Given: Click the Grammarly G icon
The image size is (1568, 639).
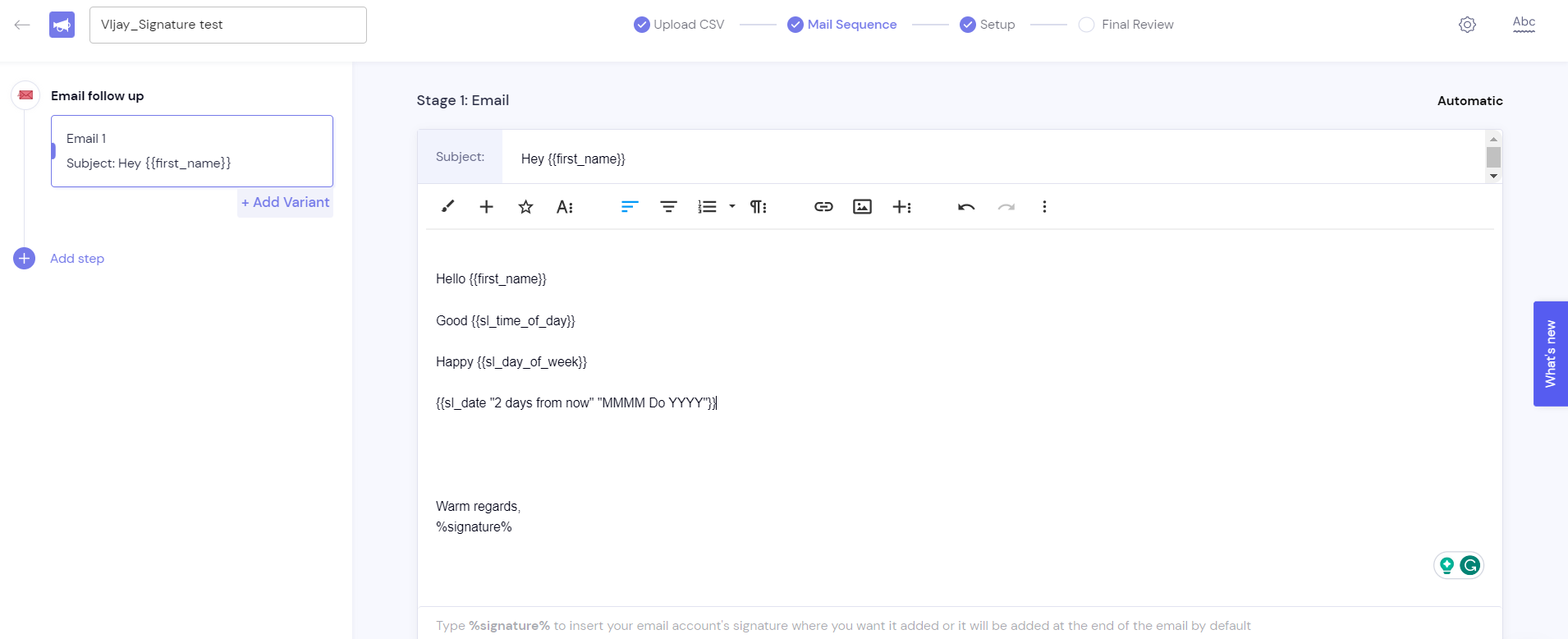Looking at the screenshot, I should click(x=1470, y=565).
